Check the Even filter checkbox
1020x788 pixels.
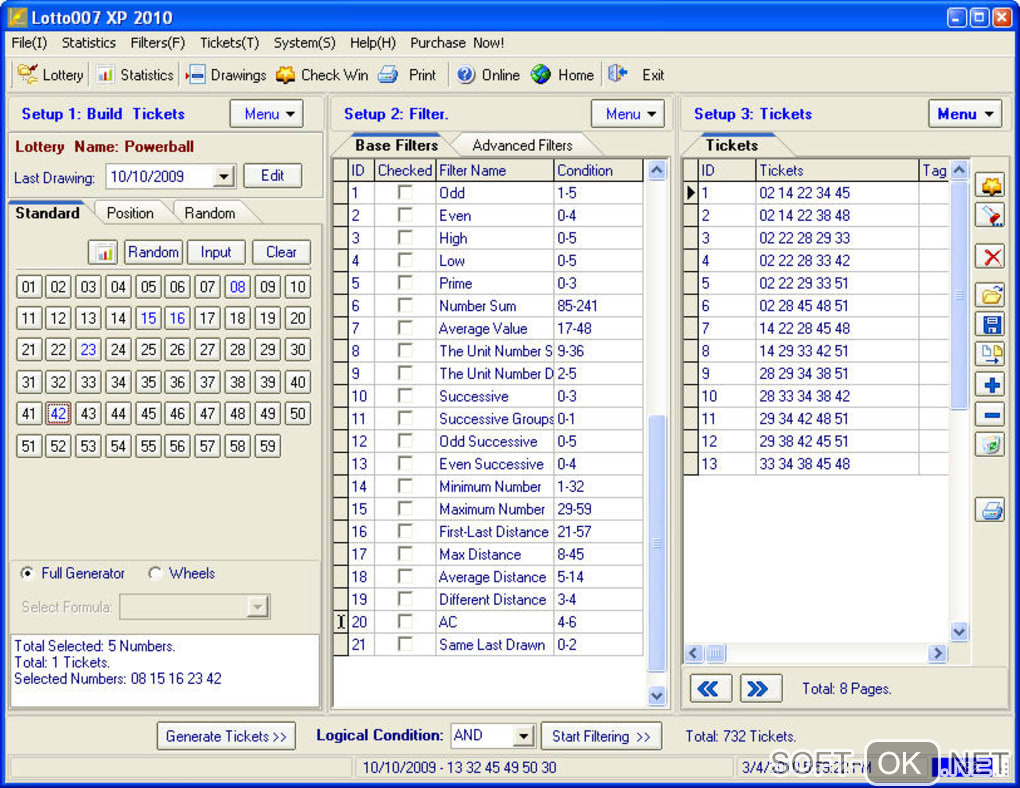pyautogui.click(x=405, y=215)
